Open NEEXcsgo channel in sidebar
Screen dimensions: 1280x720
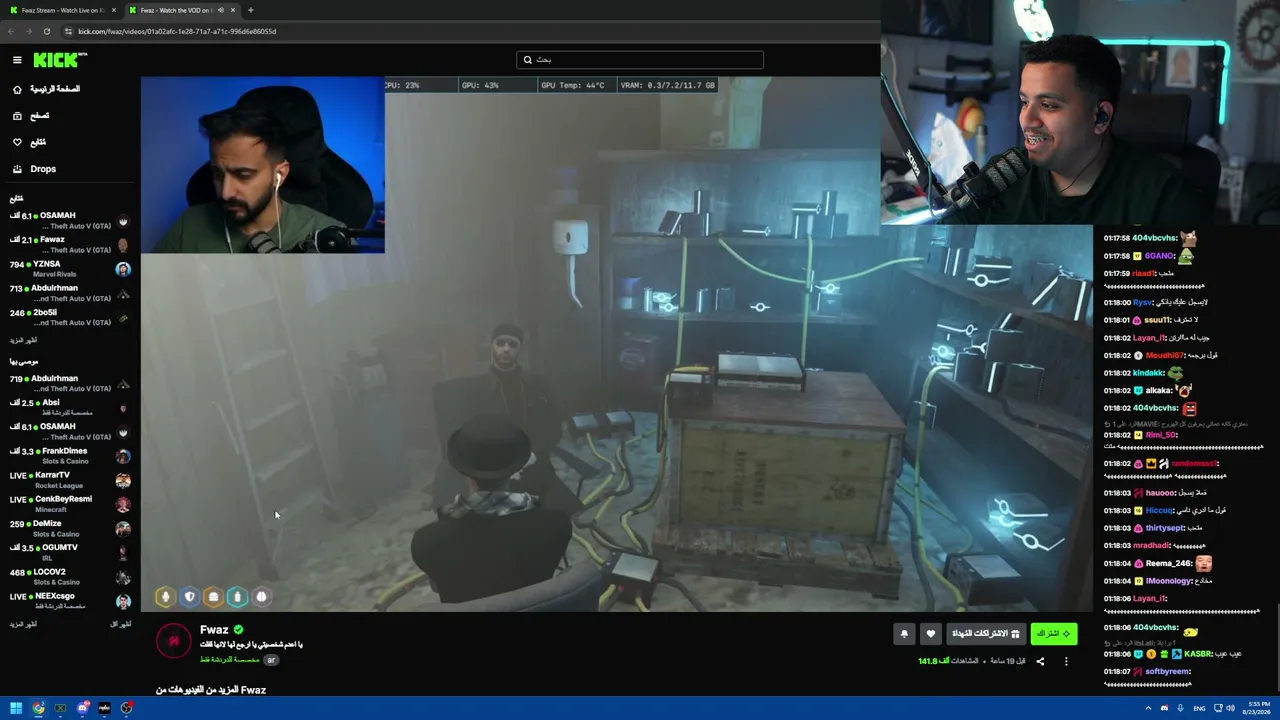pyautogui.click(x=68, y=601)
